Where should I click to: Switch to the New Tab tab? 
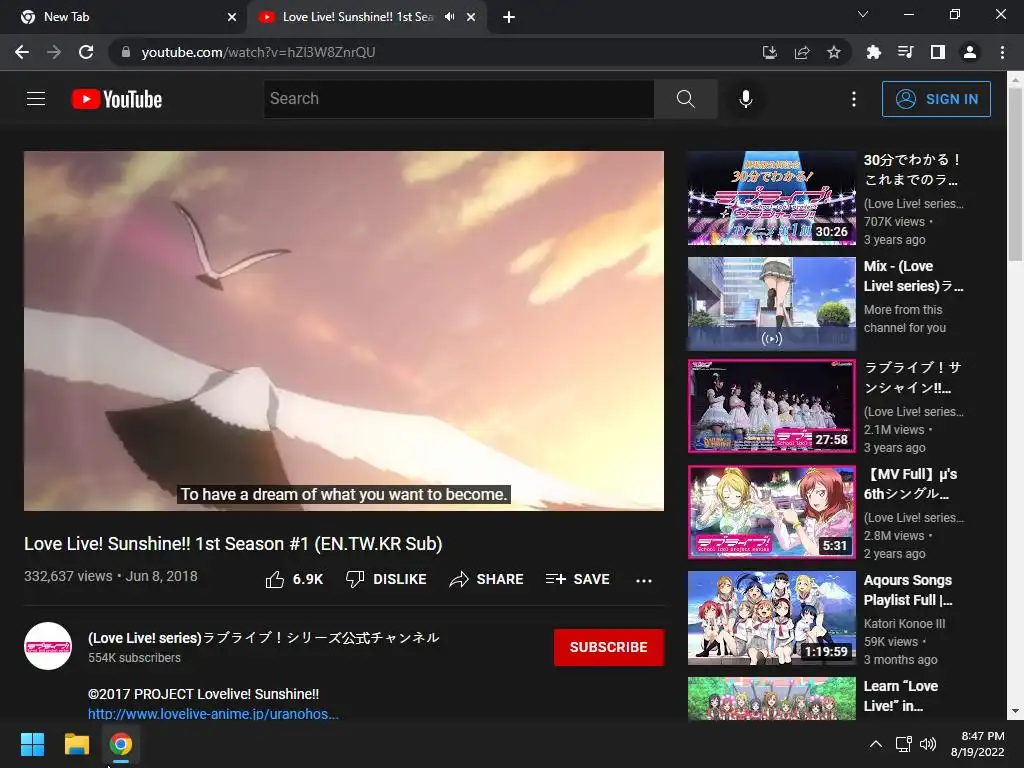coord(124,17)
